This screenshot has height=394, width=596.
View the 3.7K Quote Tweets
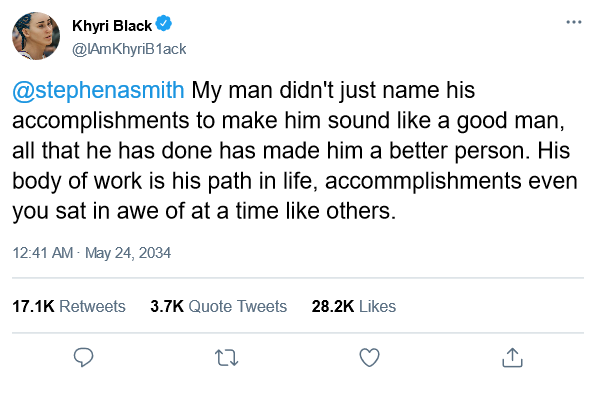tap(219, 306)
